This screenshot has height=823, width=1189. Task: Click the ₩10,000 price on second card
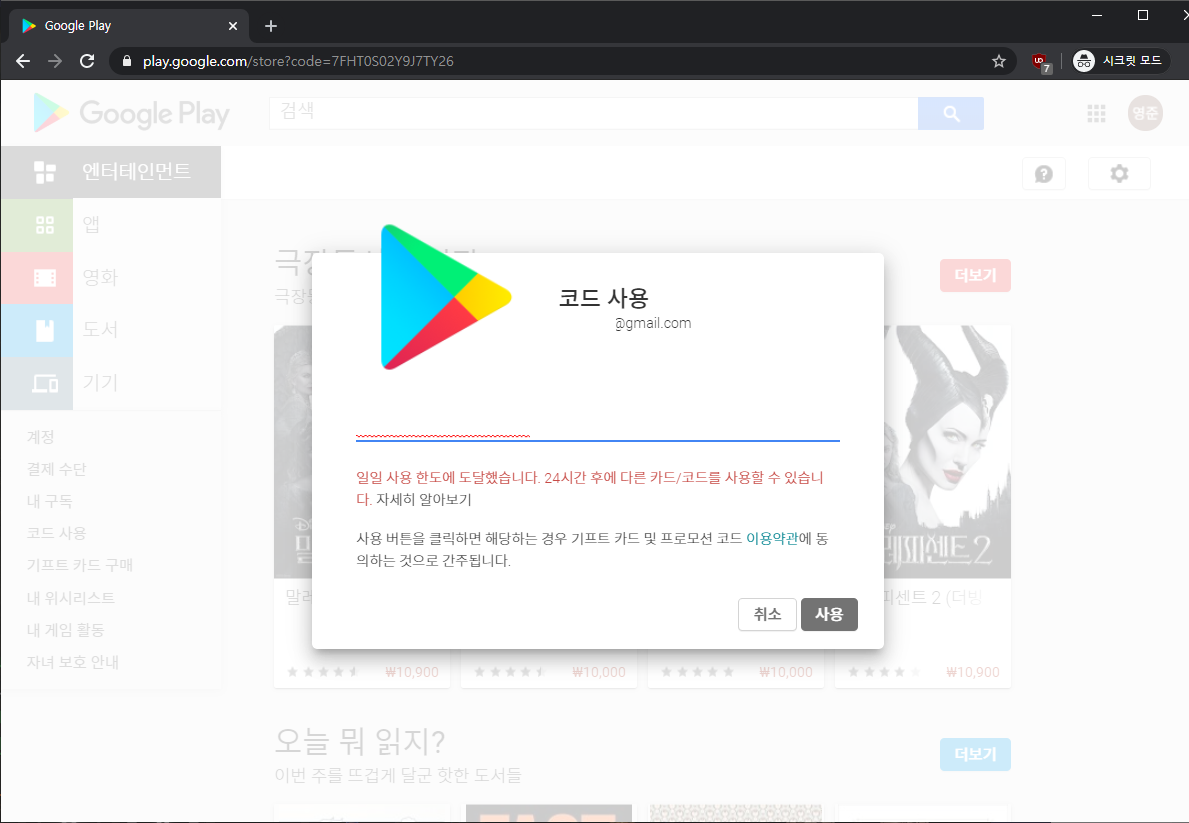tap(598, 672)
